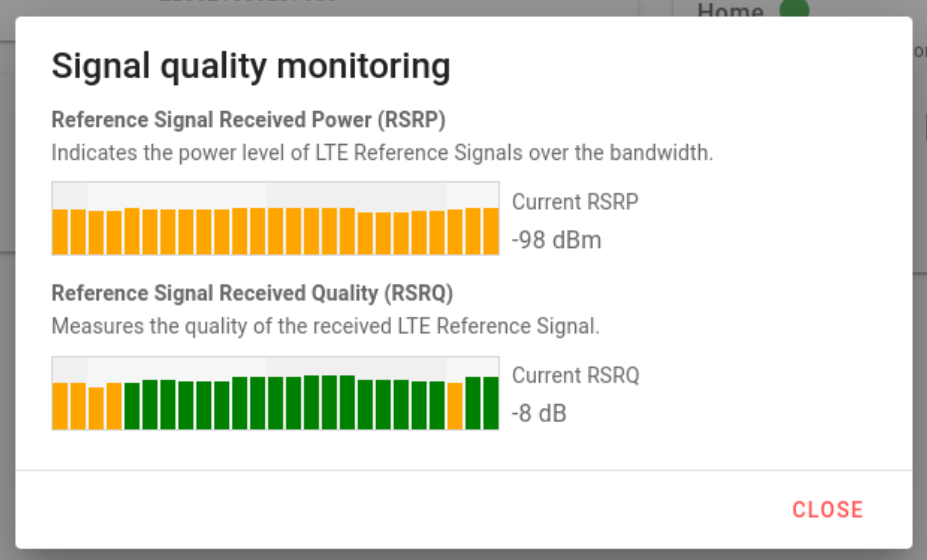Image resolution: width=927 pixels, height=560 pixels.
Task: Select the 'Reference Signal Received Quality (RSRQ)' heading
Action: point(252,294)
